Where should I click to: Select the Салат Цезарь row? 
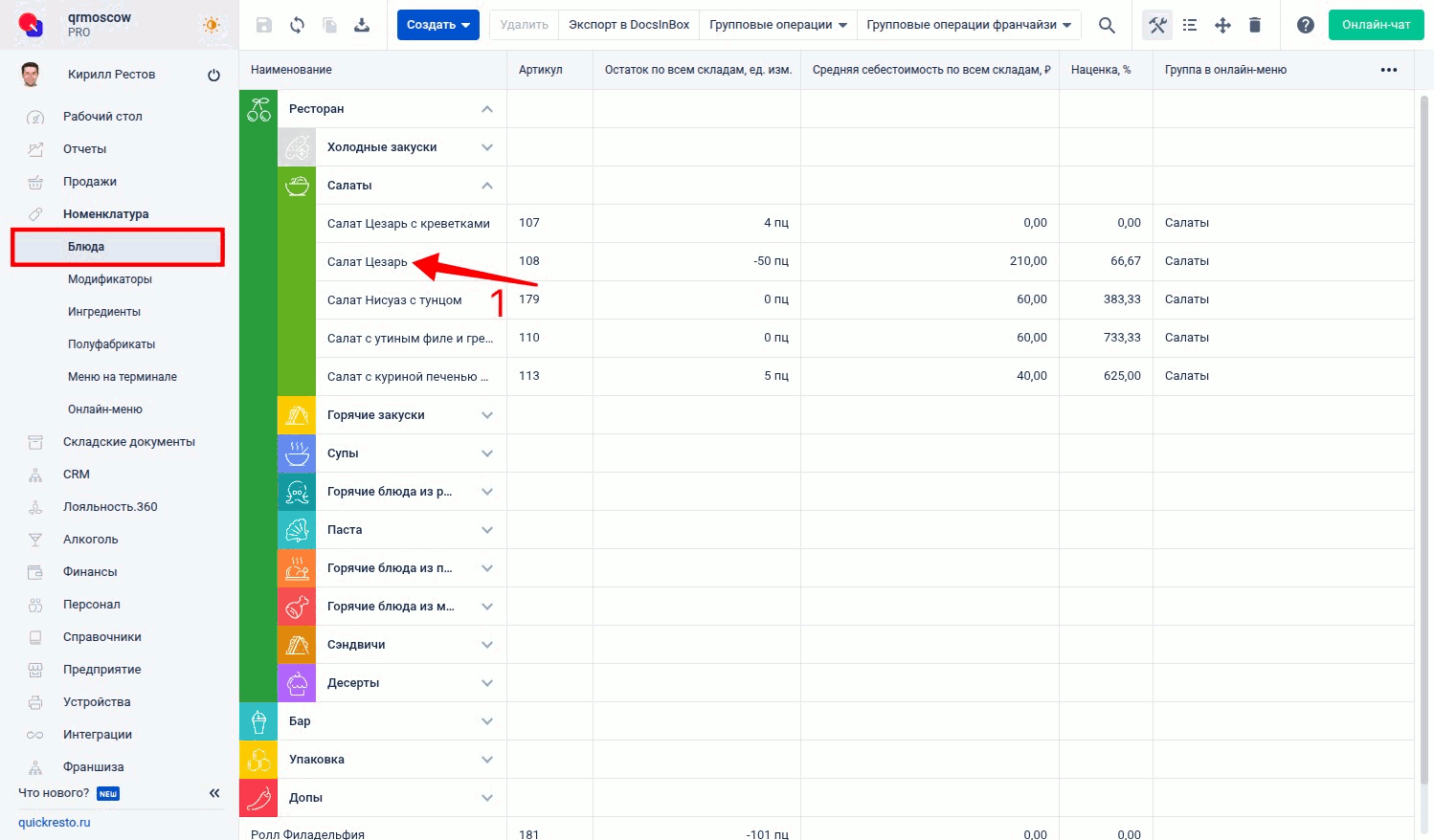point(368,262)
